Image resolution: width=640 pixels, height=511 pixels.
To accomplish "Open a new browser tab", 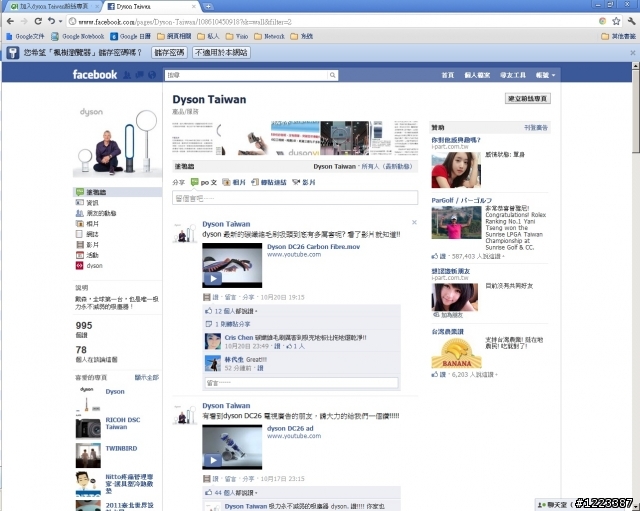I will (208, 7).
